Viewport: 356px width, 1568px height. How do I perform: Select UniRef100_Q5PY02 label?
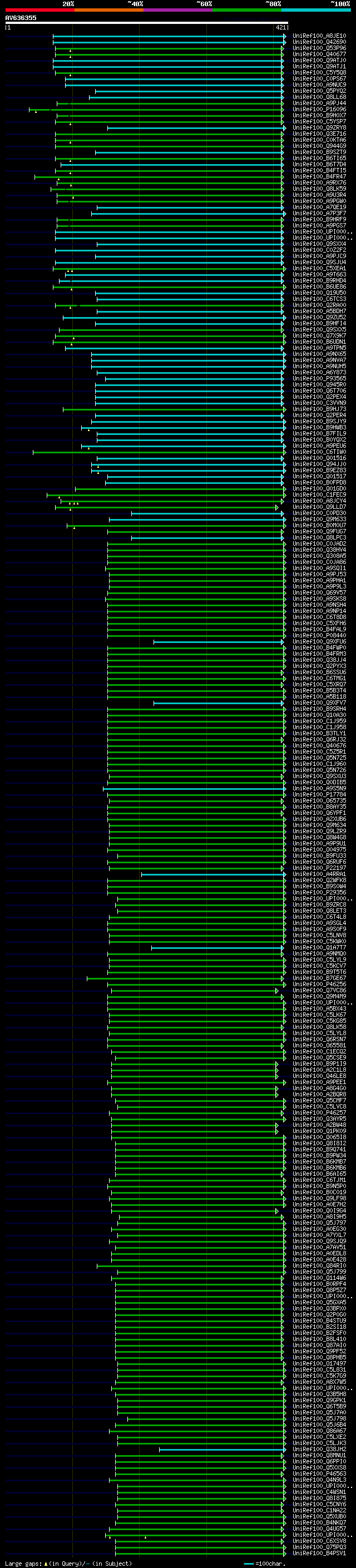point(319,91)
